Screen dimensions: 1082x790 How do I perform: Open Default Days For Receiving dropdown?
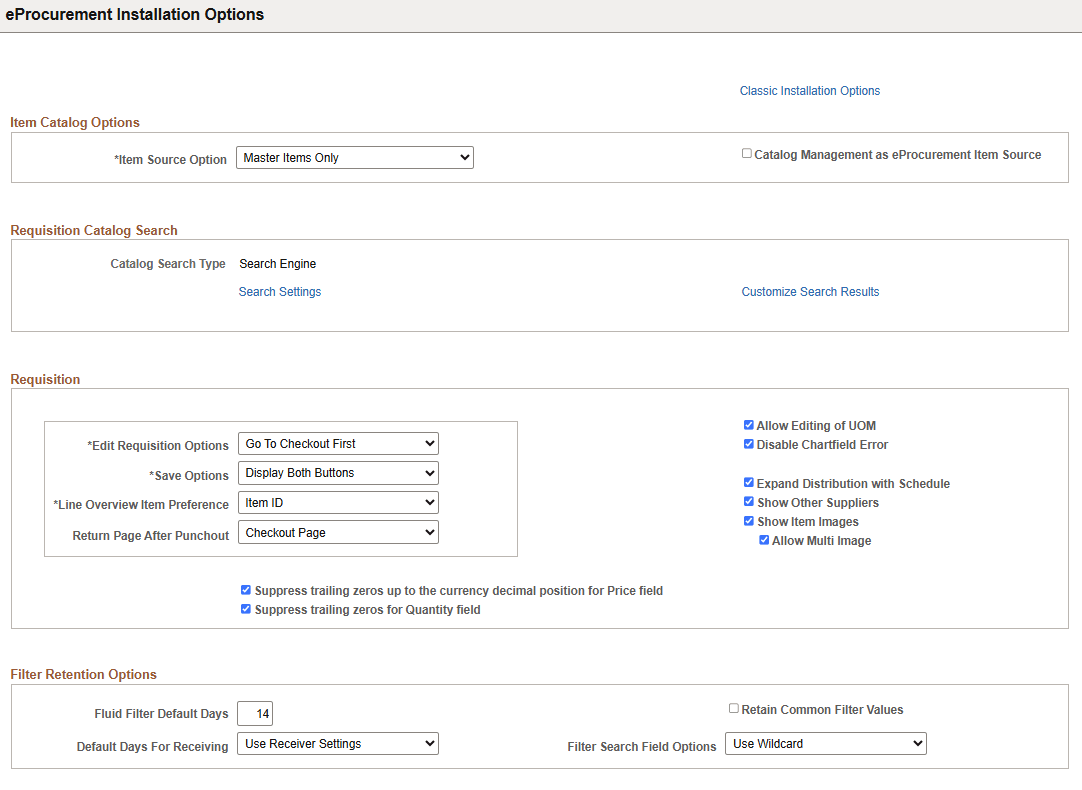click(x=338, y=743)
